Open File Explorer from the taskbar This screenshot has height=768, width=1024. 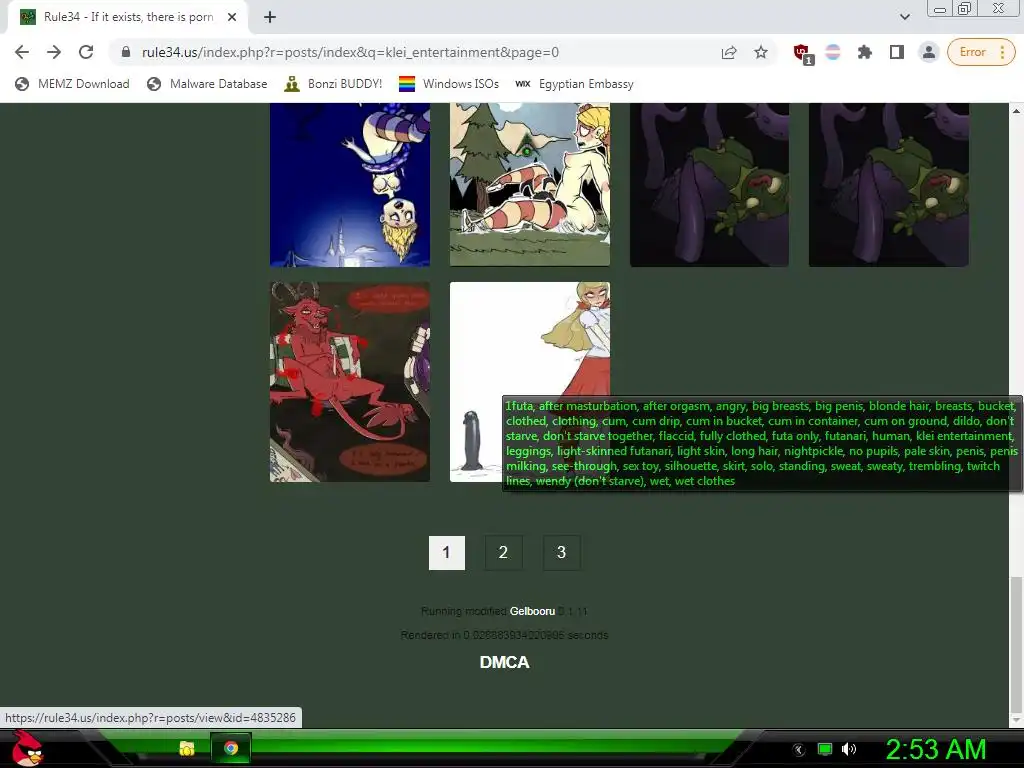coord(187,748)
